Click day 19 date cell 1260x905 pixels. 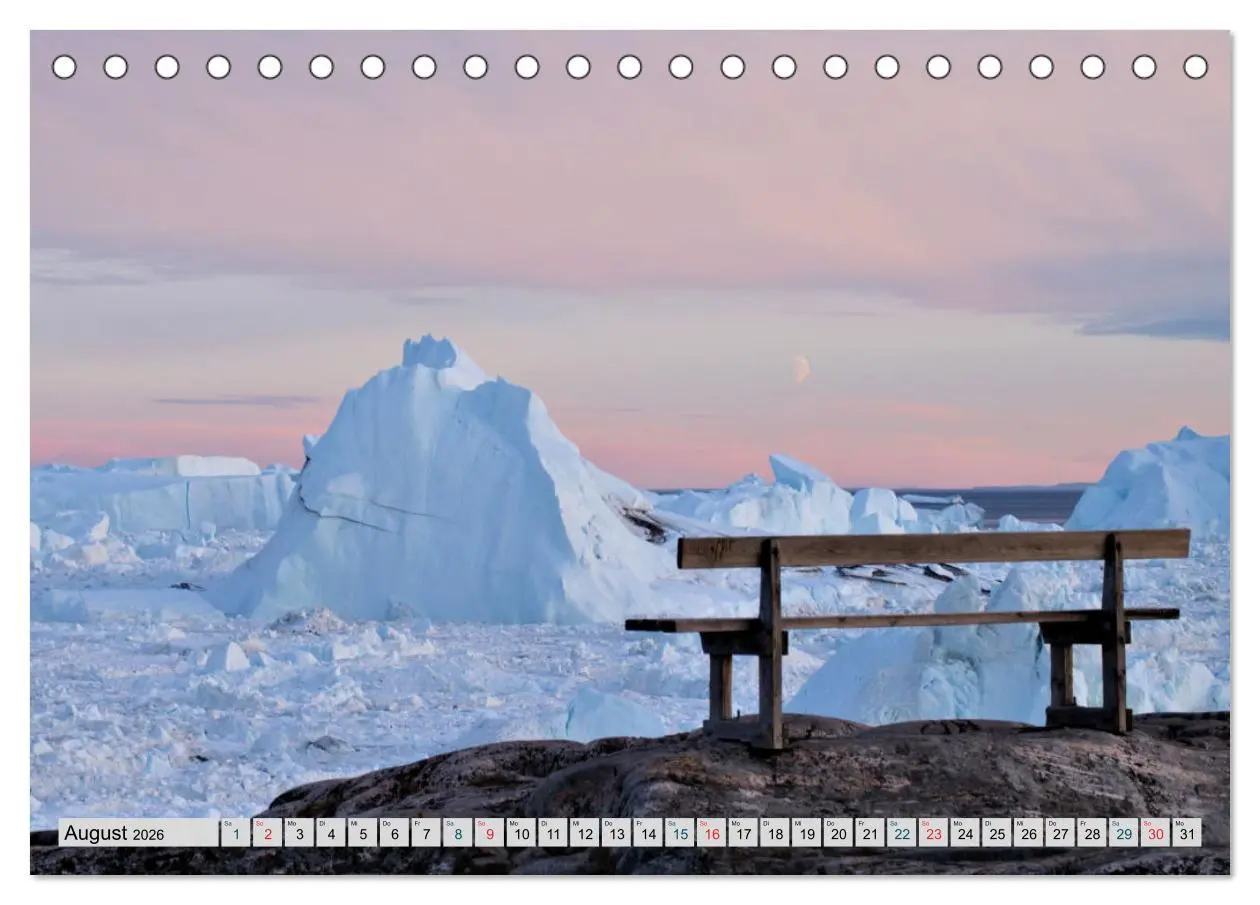click(806, 833)
